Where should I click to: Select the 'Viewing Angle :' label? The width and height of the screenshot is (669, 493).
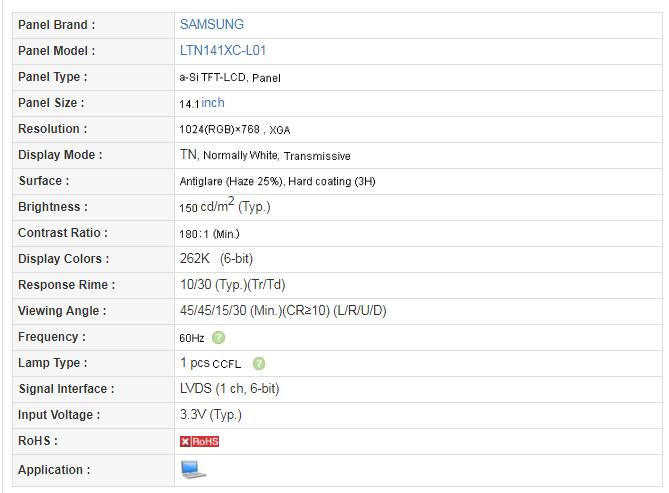pyautogui.click(x=62, y=311)
